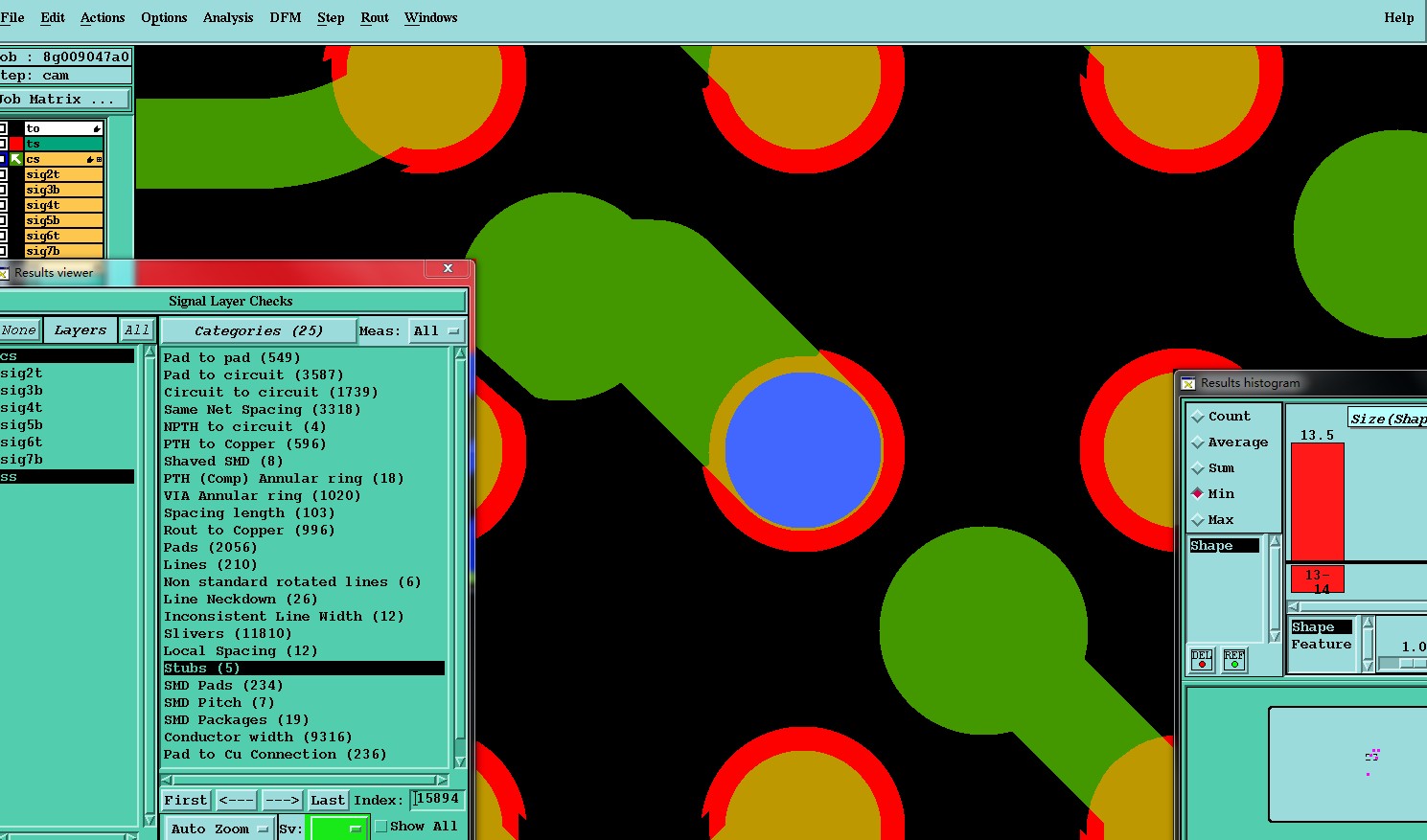The width and height of the screenshot is (1427, 840).
Task: Open the DFM menu
Action: [286, 17]
